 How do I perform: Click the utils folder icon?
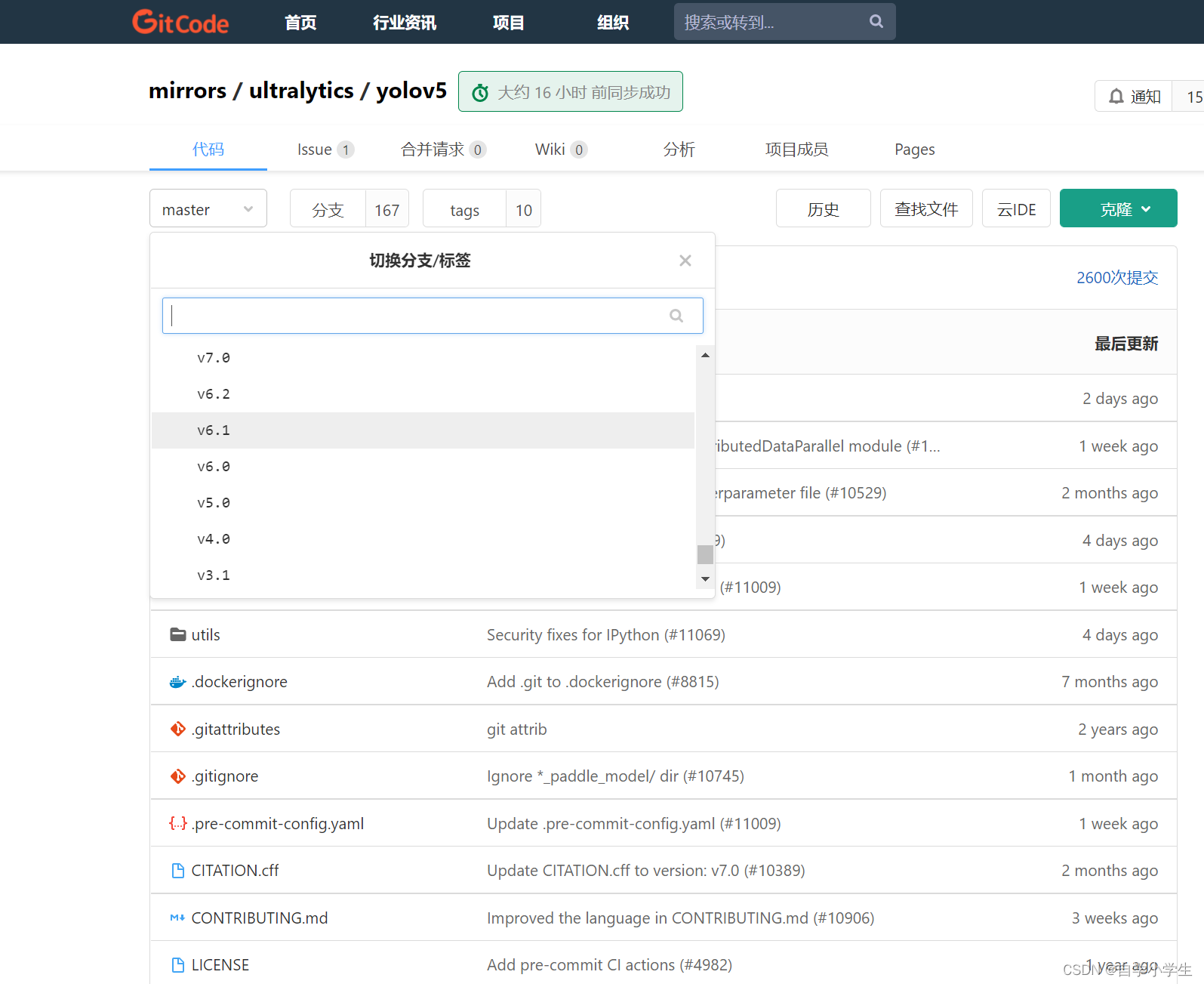coord(178,634)
